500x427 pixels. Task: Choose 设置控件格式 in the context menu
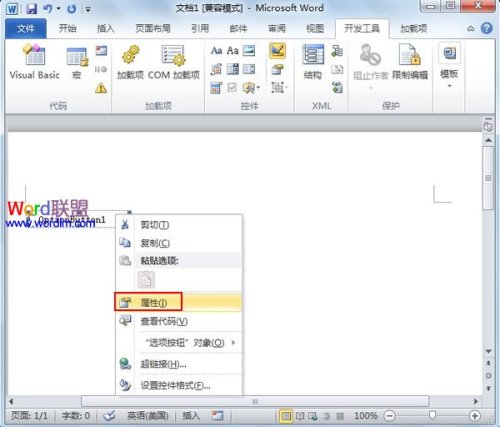(179, 385)
